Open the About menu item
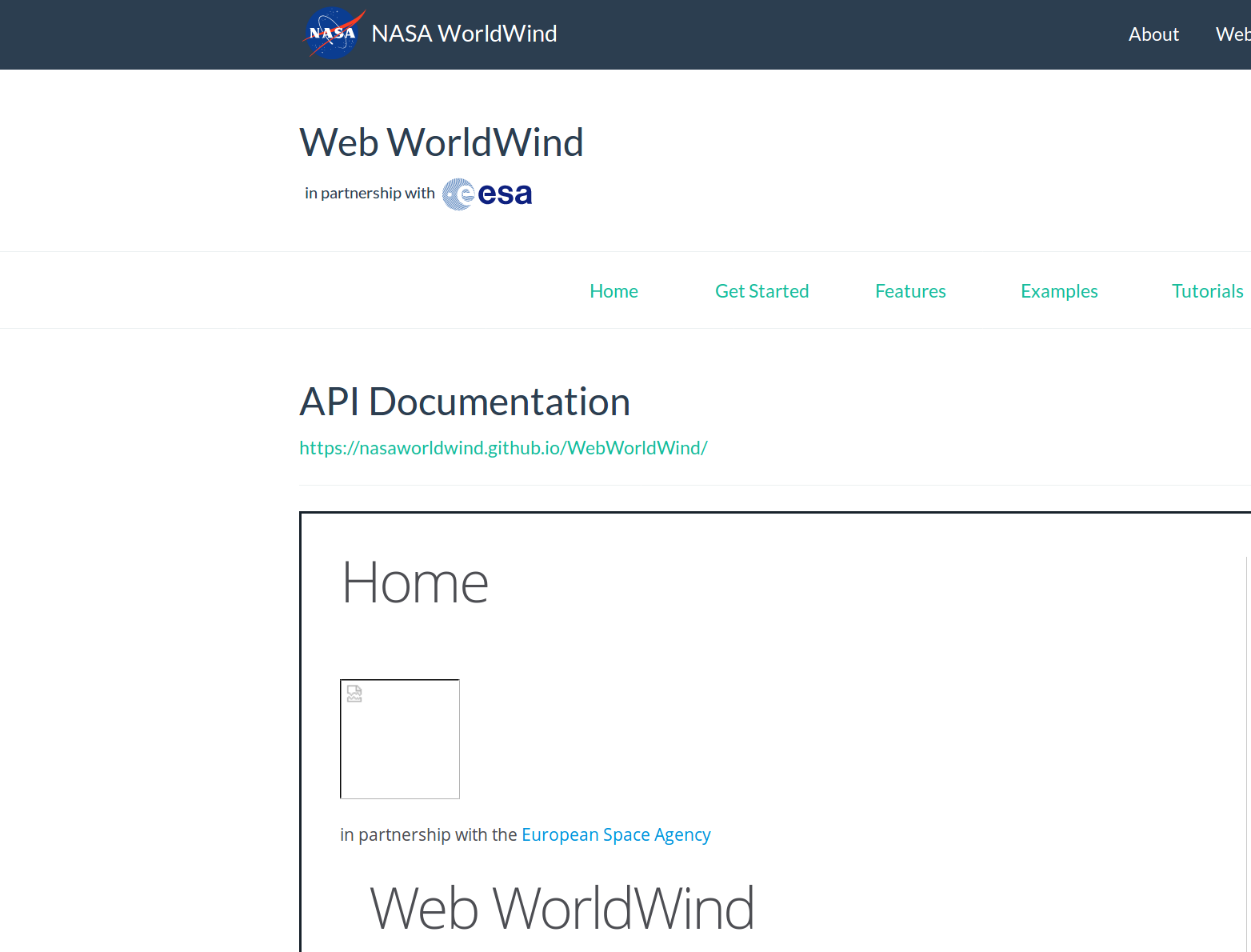 coord(1153,34)
